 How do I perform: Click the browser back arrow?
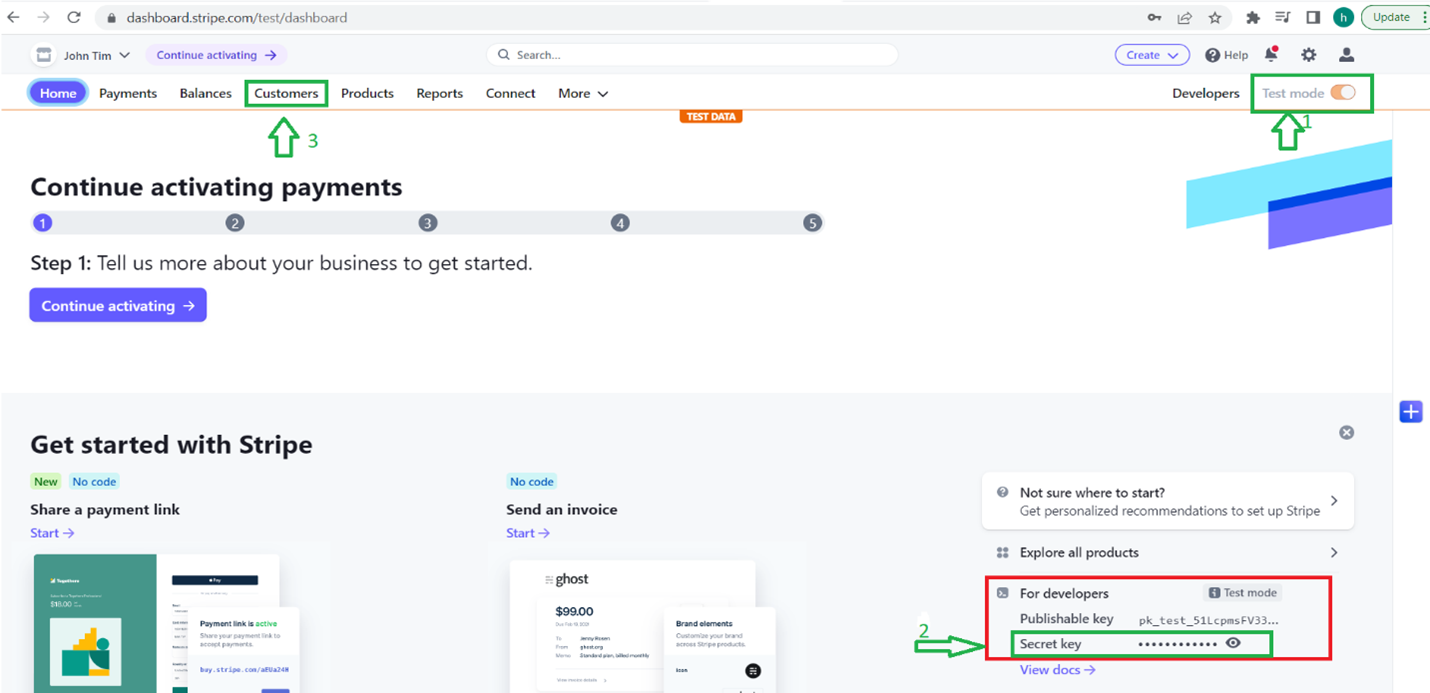coord(13,18)
